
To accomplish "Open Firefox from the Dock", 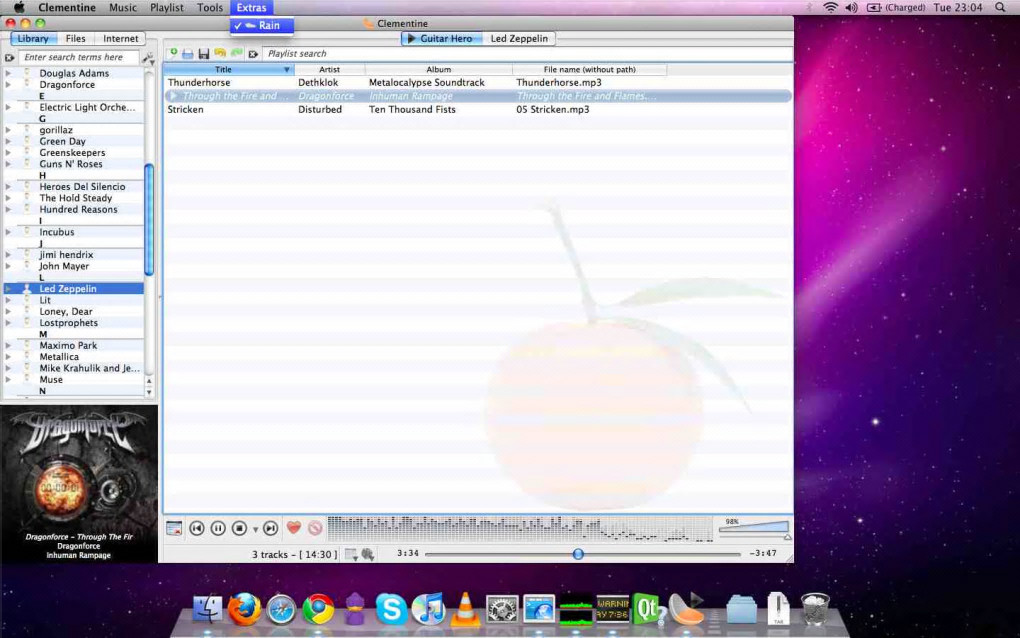I will coord(244,609).
